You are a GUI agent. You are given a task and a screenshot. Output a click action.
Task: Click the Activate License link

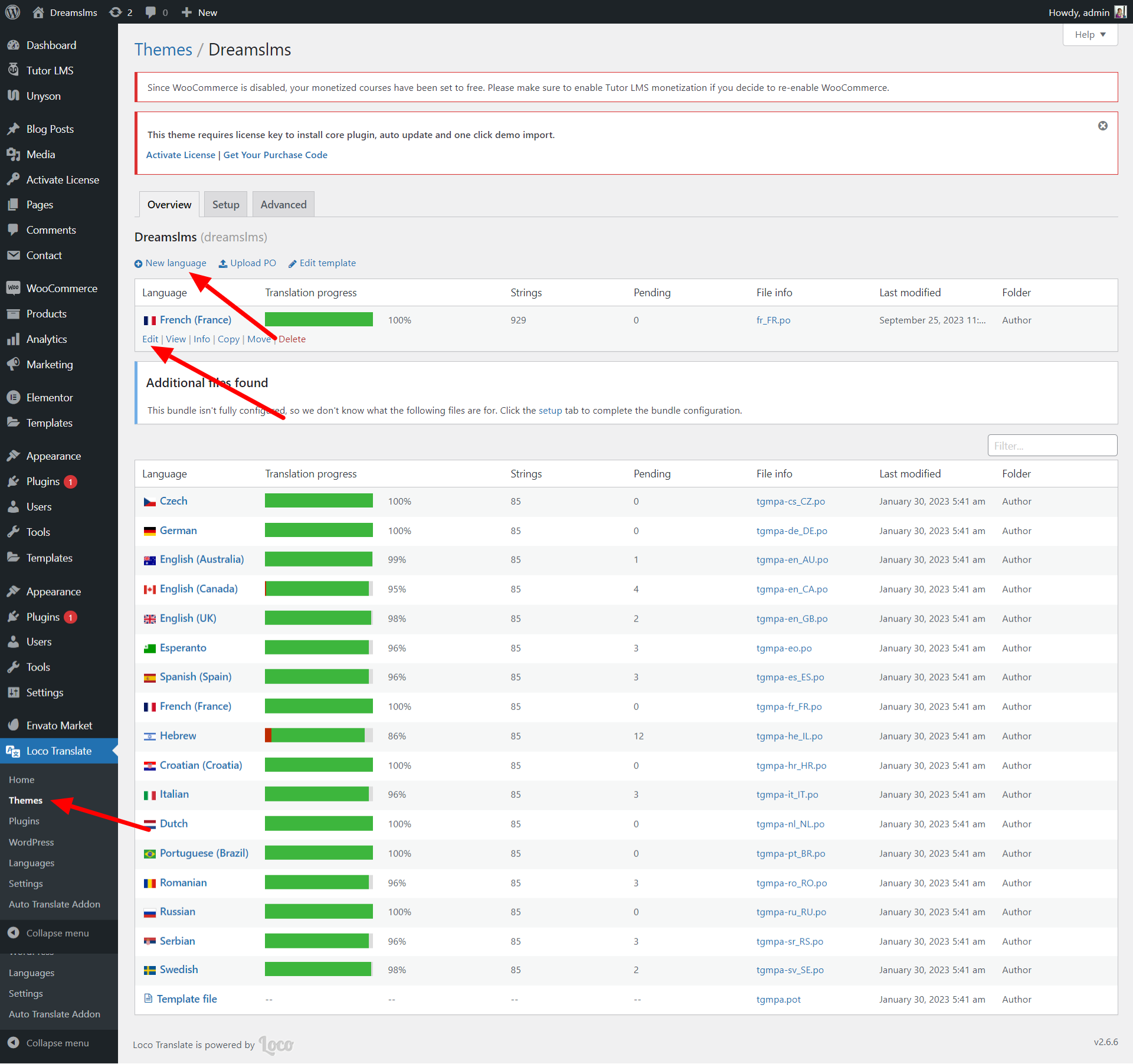pyautogui.click(x=181, y=155)
